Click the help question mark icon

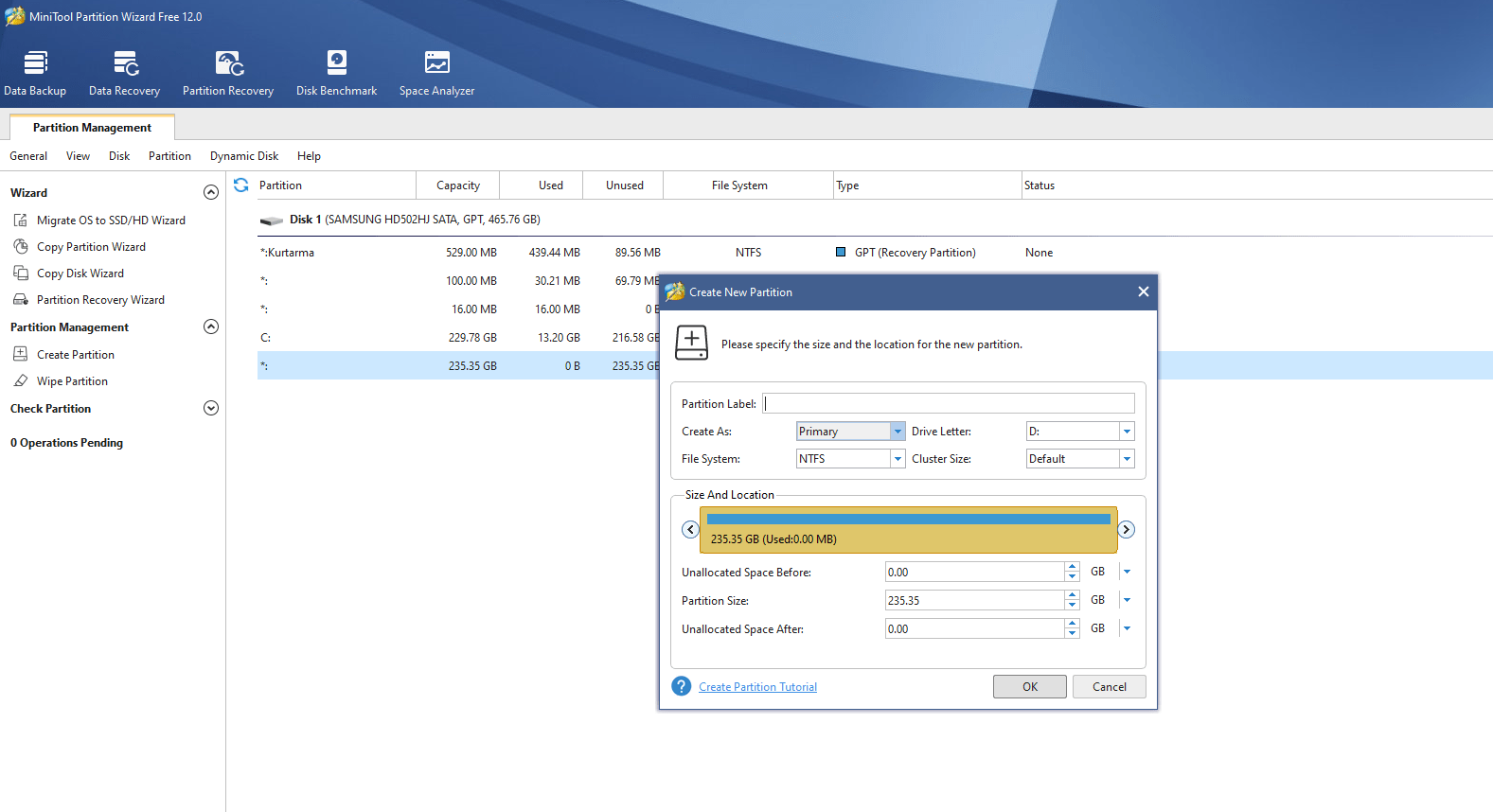tap(682, 686)
